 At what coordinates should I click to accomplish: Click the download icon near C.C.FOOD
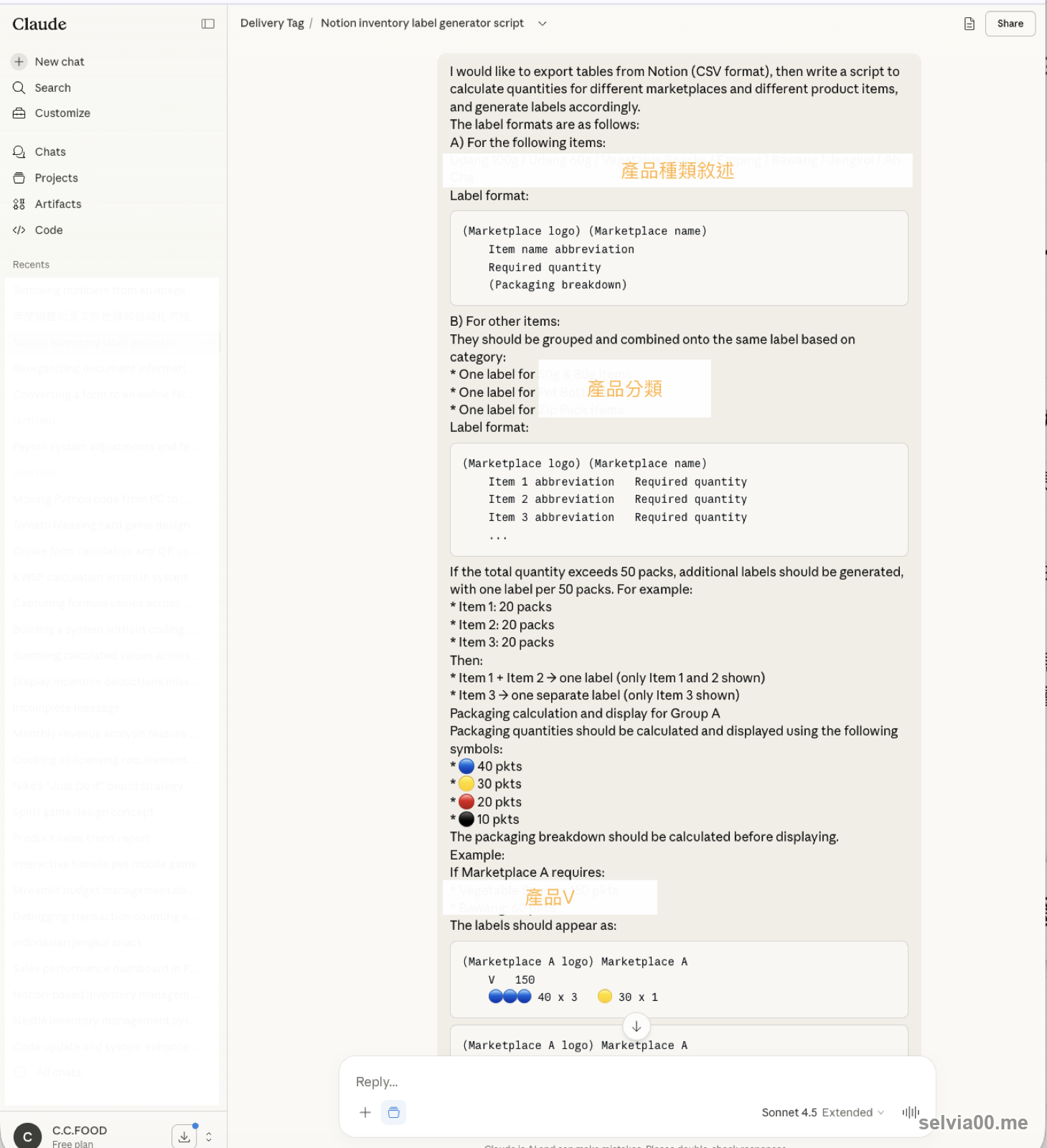click(x=184, y=1137)
